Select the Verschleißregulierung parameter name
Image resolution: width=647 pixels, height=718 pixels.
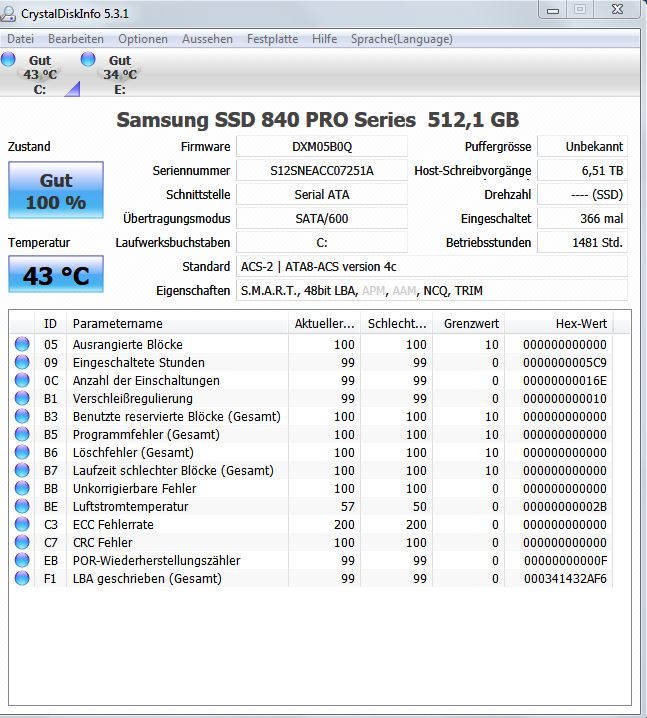coord(133,398)
